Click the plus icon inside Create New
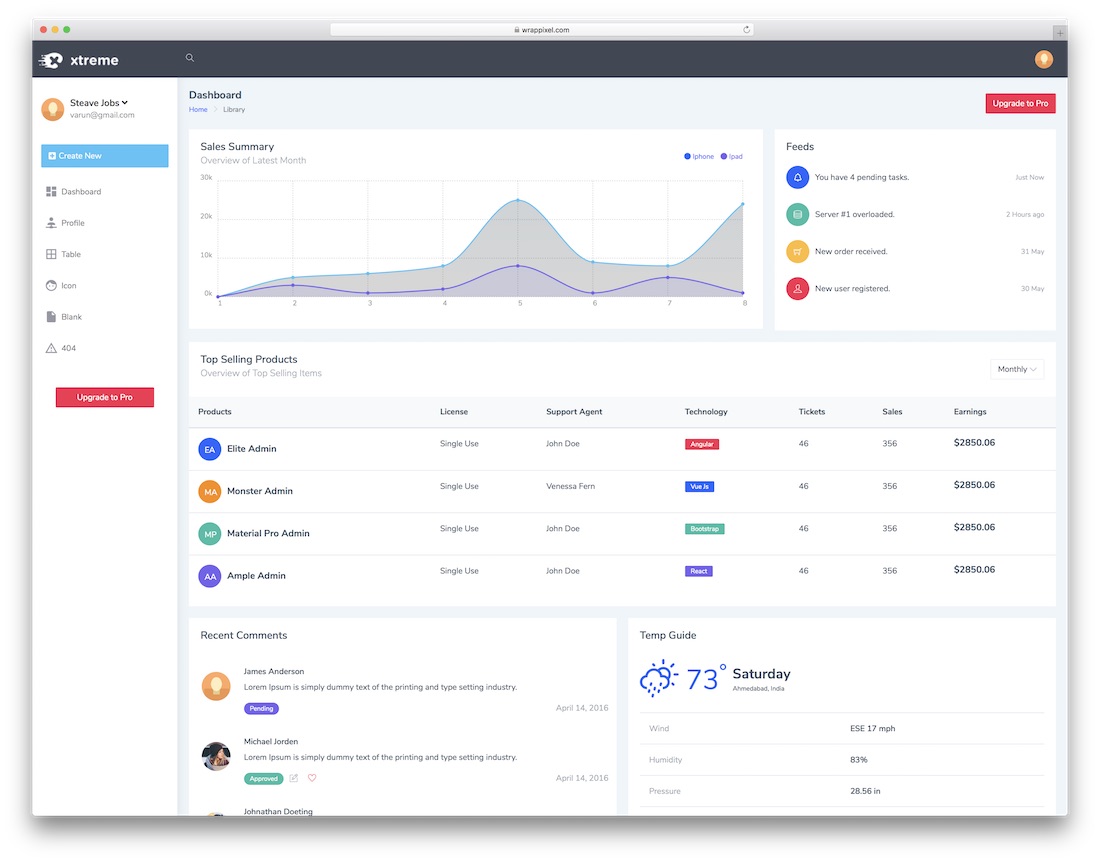 coord(52,156)
